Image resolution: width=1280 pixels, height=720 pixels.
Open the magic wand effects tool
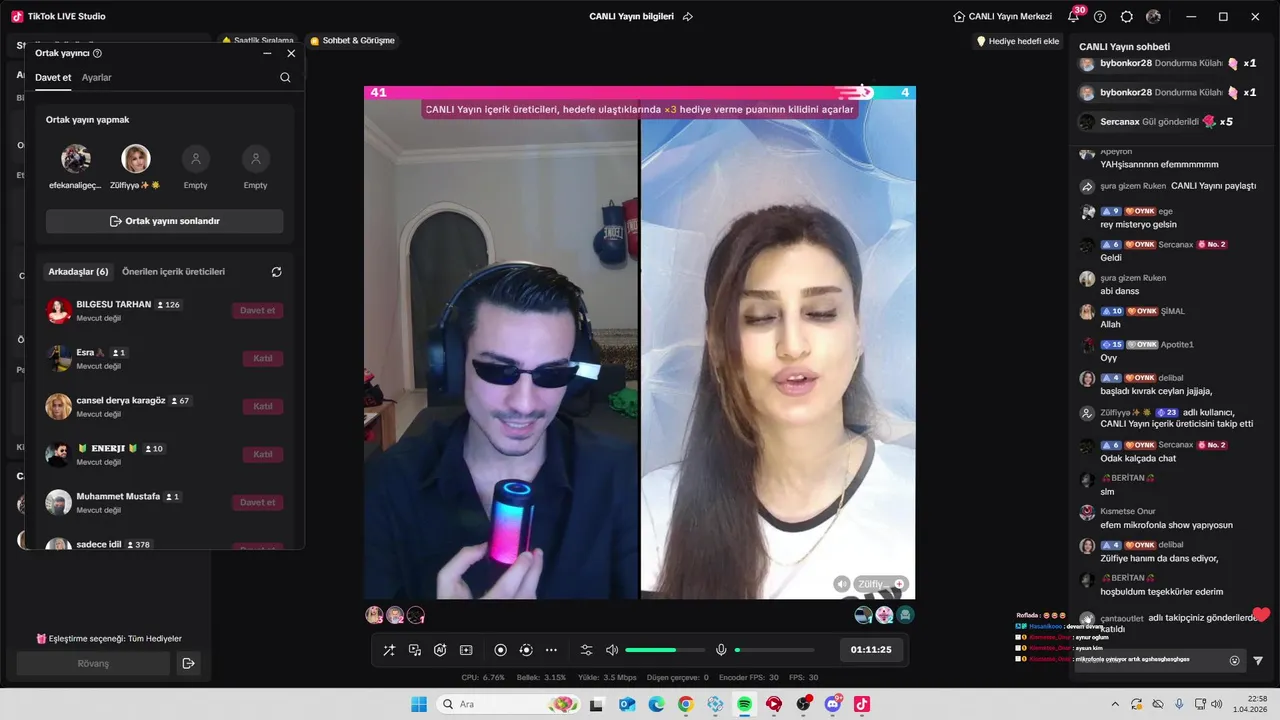pyautogui.click(x=389, y=650)
